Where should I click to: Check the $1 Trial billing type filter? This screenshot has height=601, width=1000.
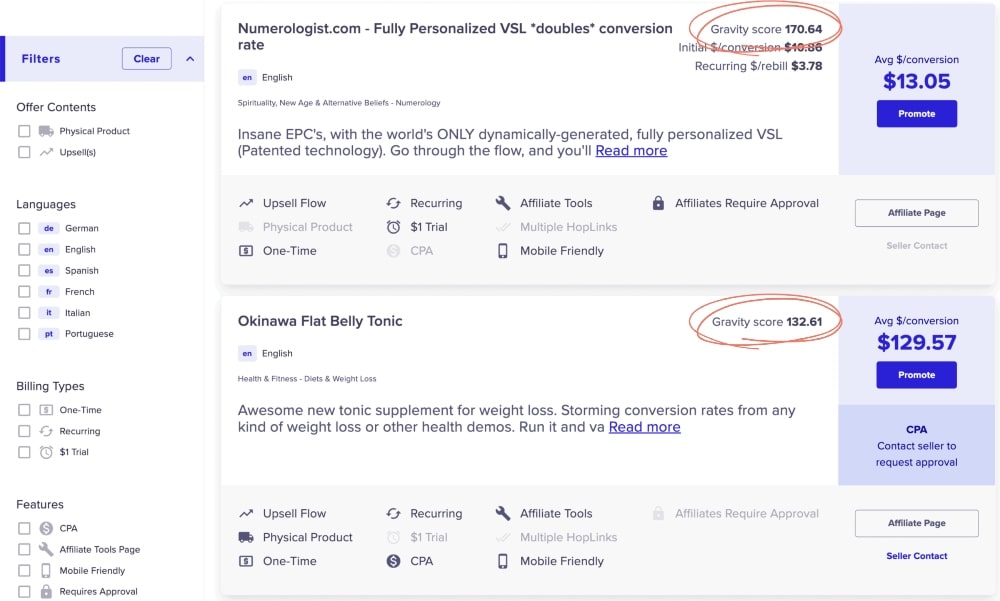24,452
